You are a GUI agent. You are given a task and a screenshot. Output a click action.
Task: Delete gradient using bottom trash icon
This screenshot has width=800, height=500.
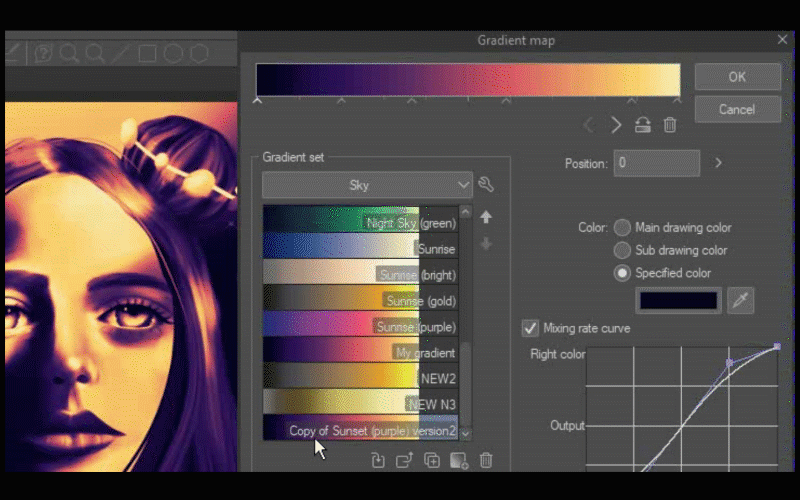pos(486,461)
